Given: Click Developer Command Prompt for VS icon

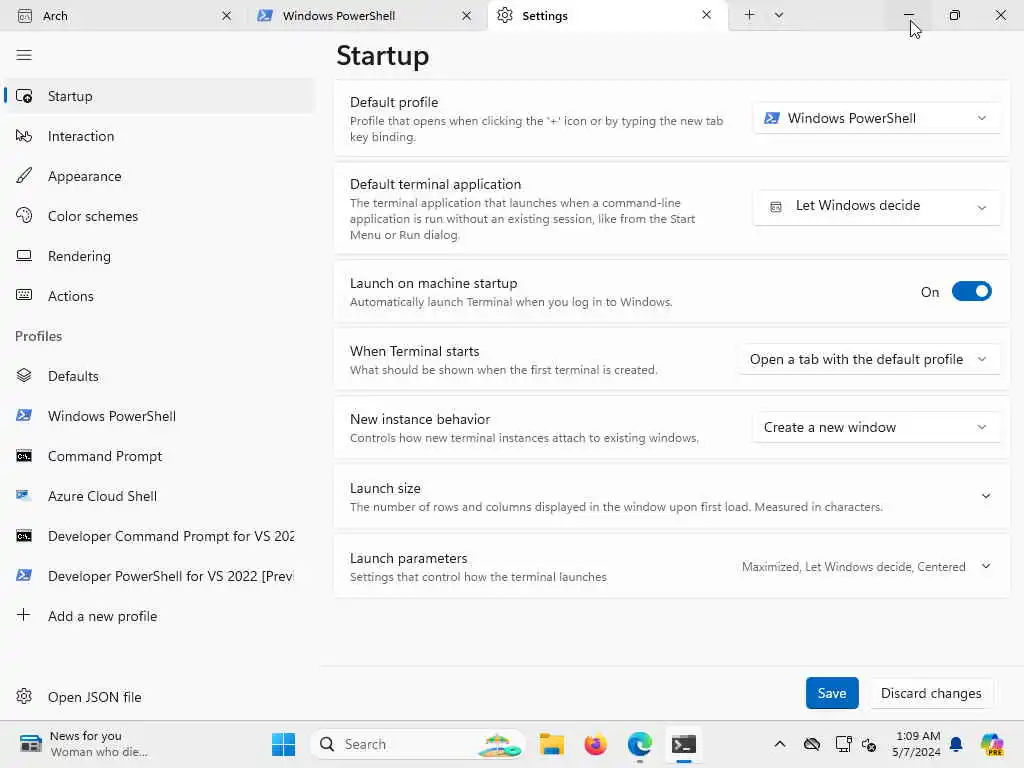Looking at the screenshot, I should coord(24,536).
